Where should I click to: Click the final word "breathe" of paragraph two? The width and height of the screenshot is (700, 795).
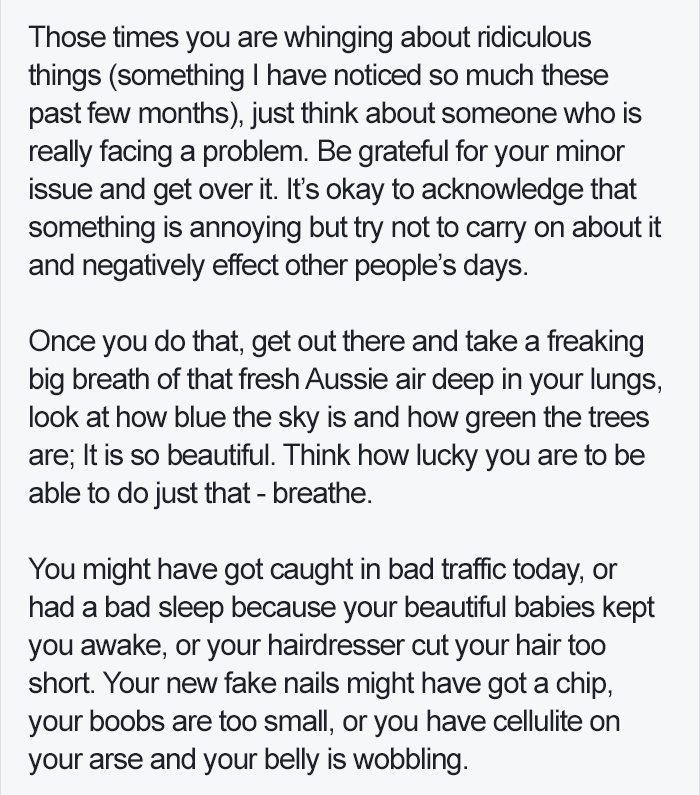click(x=322, y=493)
